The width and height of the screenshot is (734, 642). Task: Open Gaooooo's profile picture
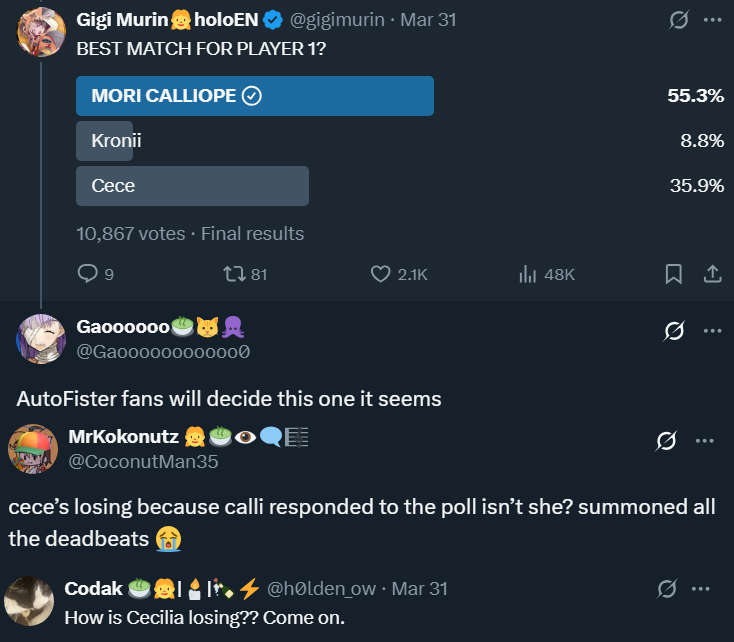[41, 339]
